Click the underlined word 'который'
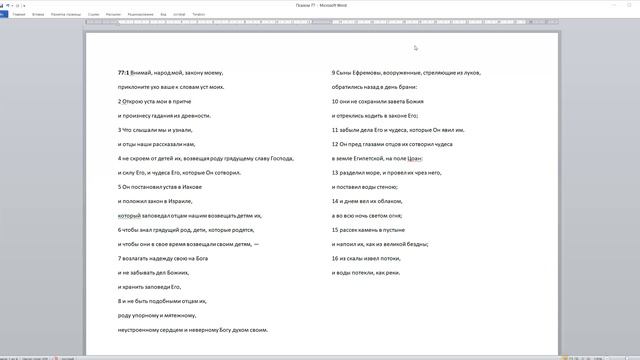Viewport: 640px width, 360px height. 129,216
